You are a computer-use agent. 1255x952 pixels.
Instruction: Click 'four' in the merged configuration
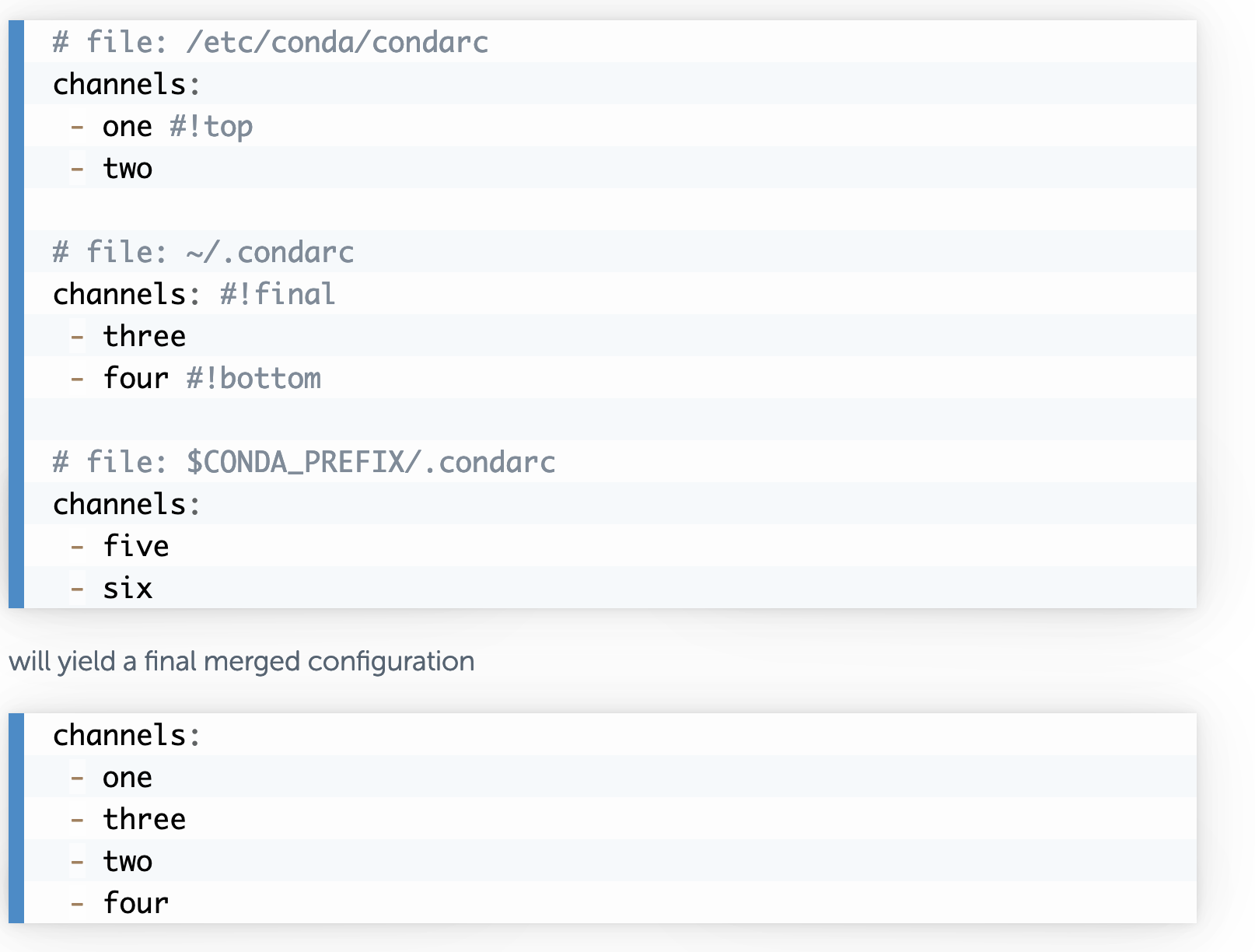(x=136, y=903)
